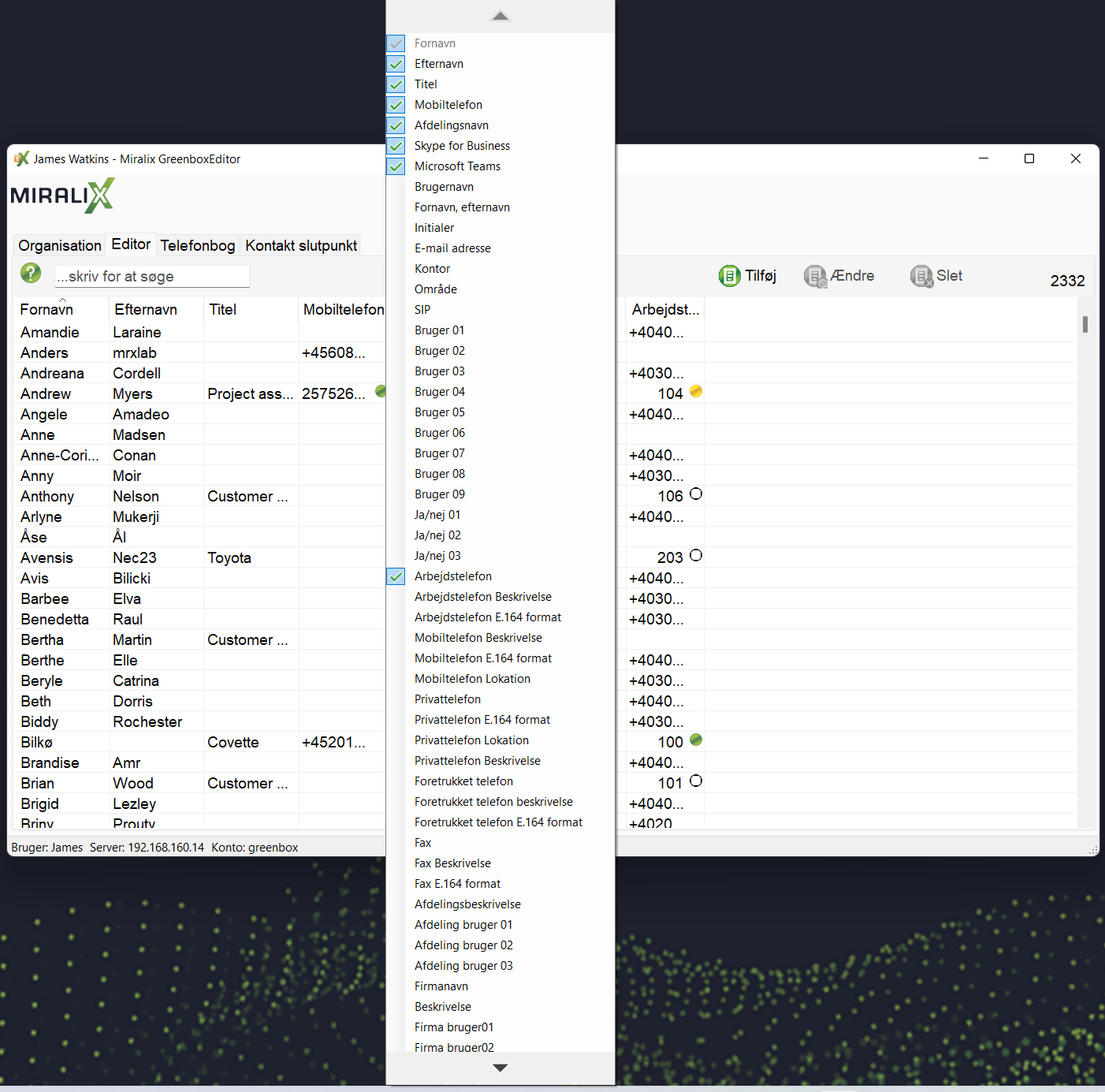Viewport: 1105px width, 1092px height.
Task: Click empty status circle beside extension 106
Action: [696, 494]
